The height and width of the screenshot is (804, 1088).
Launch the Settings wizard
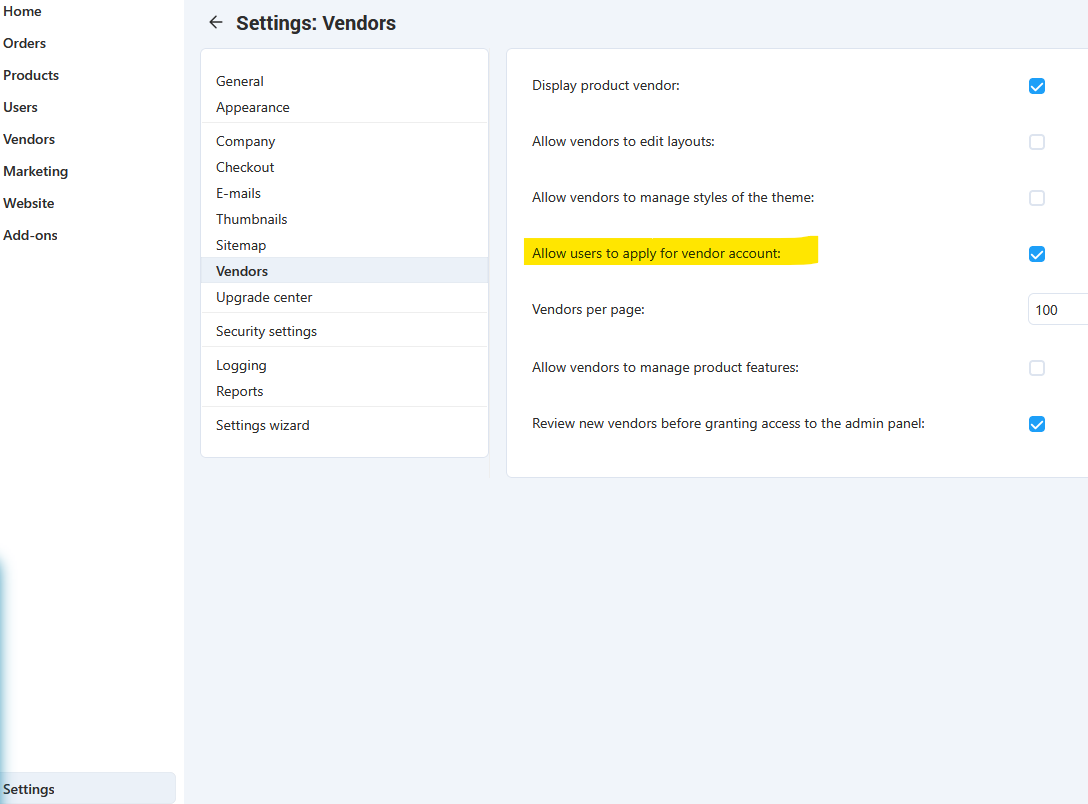click(263, 425)
